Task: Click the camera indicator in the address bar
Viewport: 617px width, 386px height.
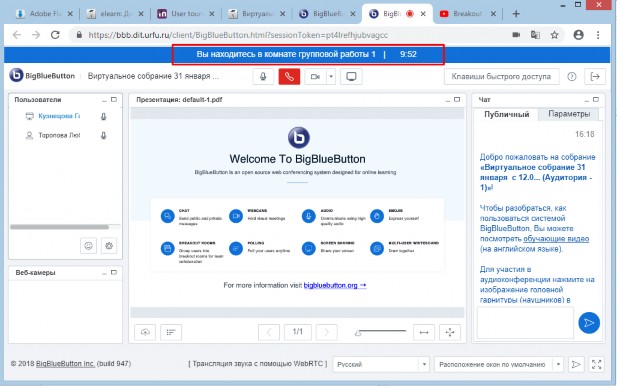Action: 516,35
